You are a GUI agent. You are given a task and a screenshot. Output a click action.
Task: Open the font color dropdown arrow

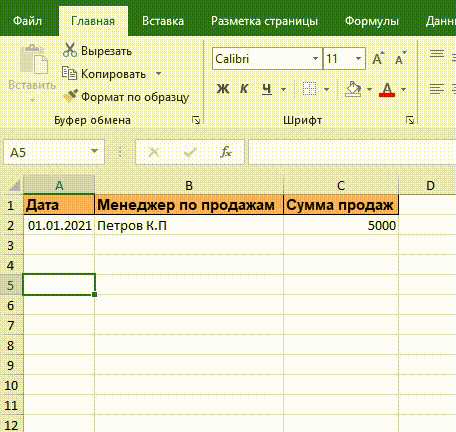point(403,89)
